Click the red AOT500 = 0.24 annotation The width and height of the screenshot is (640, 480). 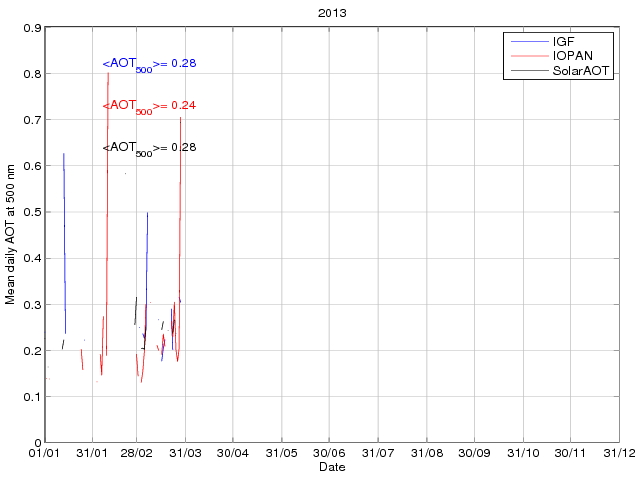pos(149,106)
